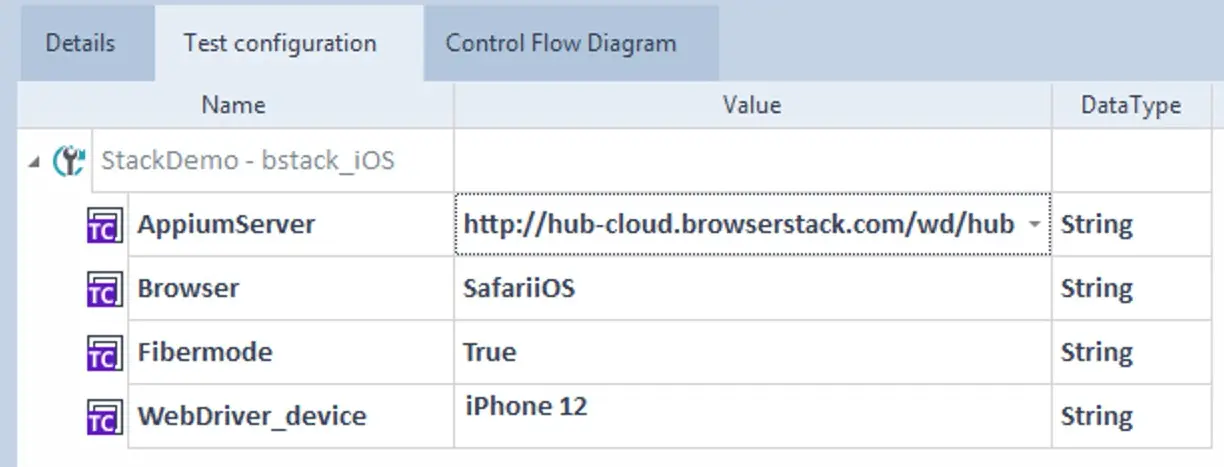The height and width of the screenshot is (467, 1224).
Task: Click the WebDriver_device String data type cell
Action: tap(1097, 417)
